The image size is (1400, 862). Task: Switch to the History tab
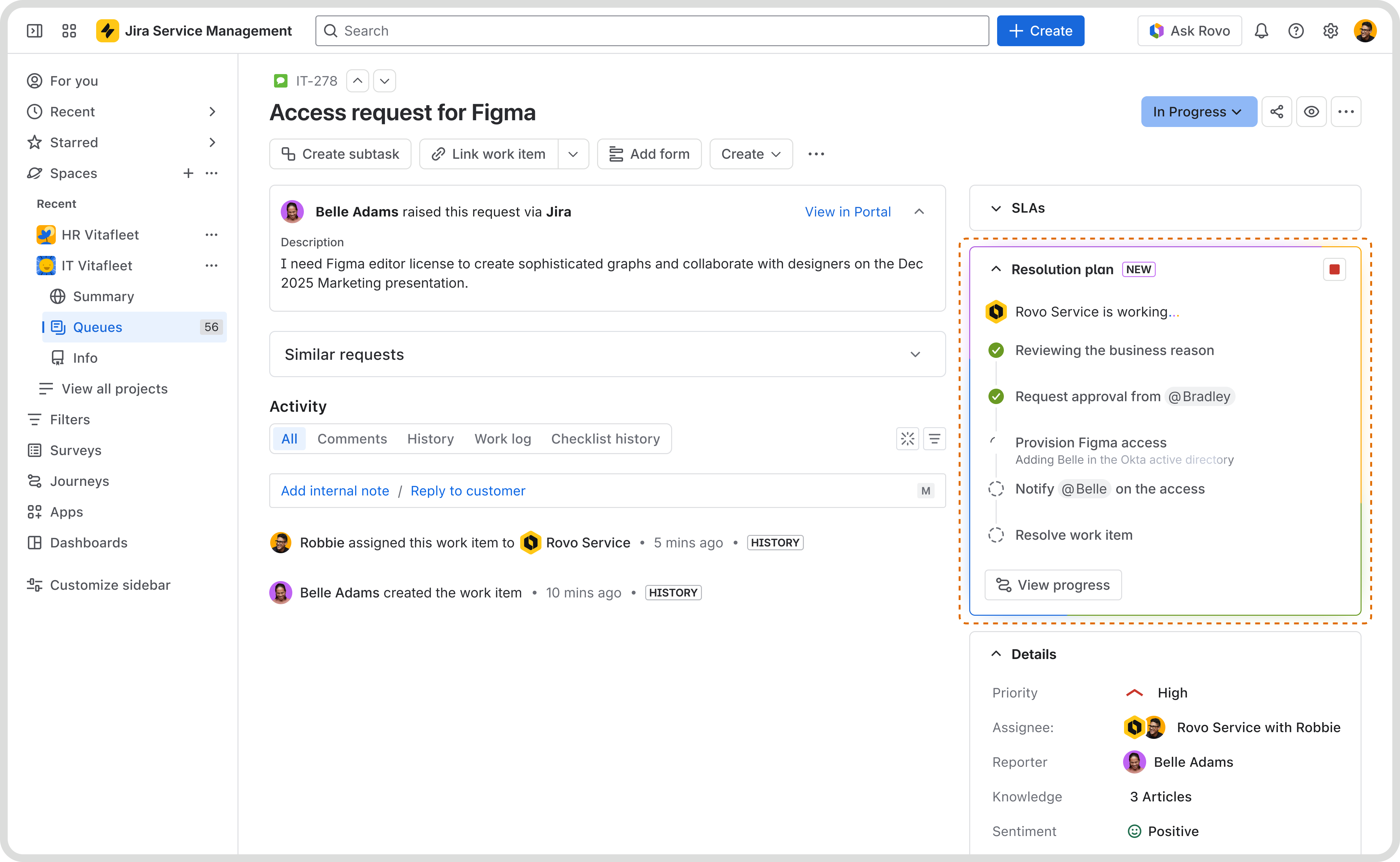pyautogui.click(x=430, y=439)
